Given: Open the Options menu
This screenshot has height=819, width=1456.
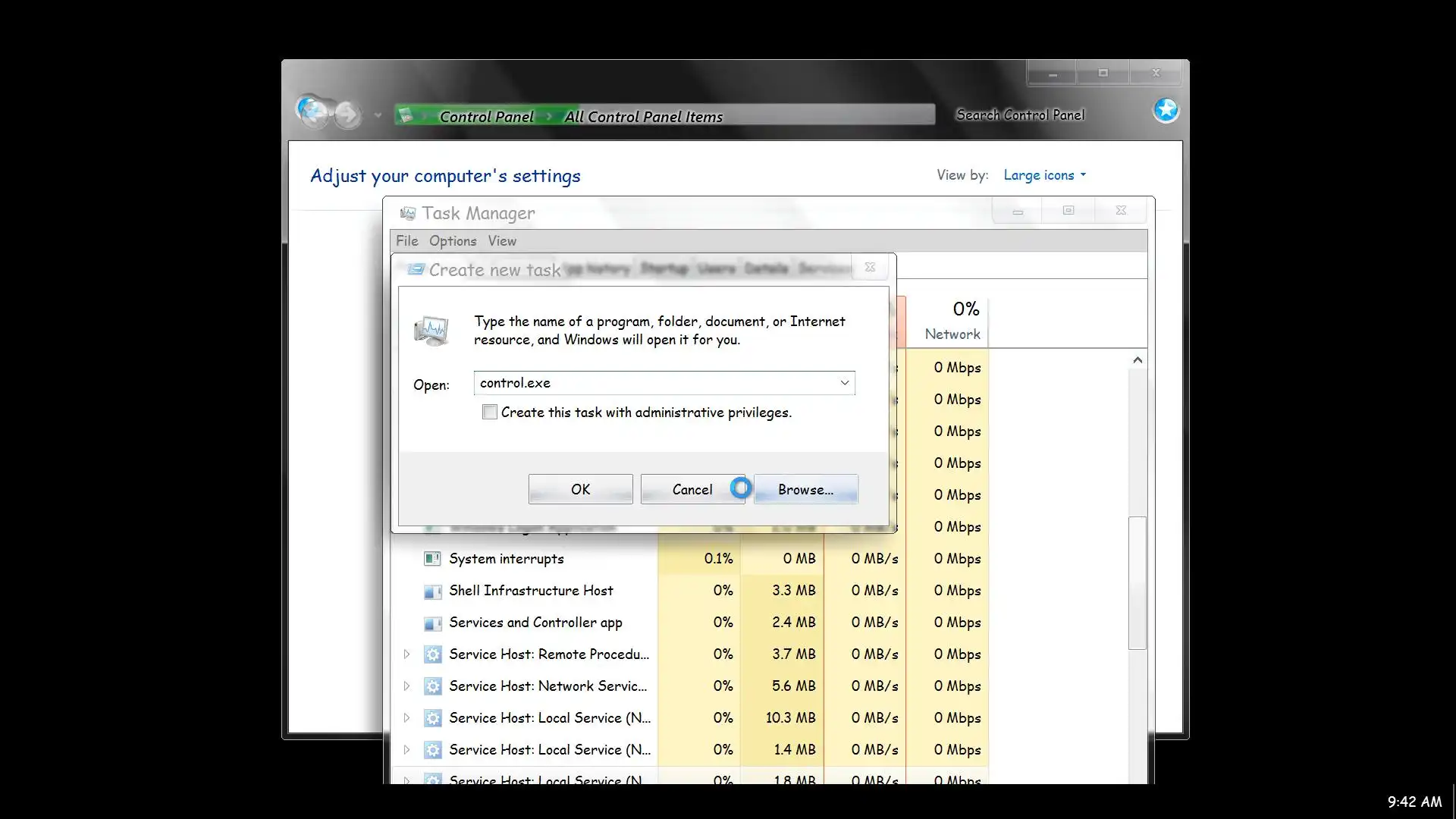Looking at the screenshot, I should [x=453, y=241].
